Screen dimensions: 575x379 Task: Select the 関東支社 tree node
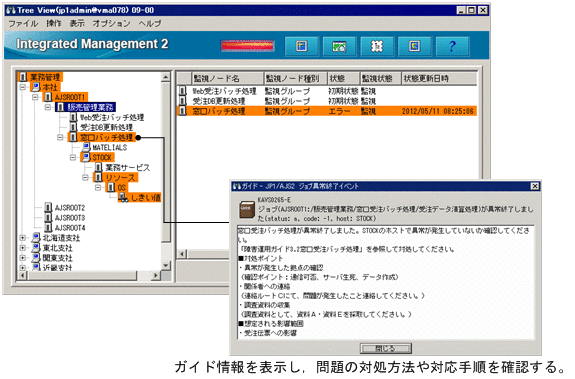tap(57, 258)
